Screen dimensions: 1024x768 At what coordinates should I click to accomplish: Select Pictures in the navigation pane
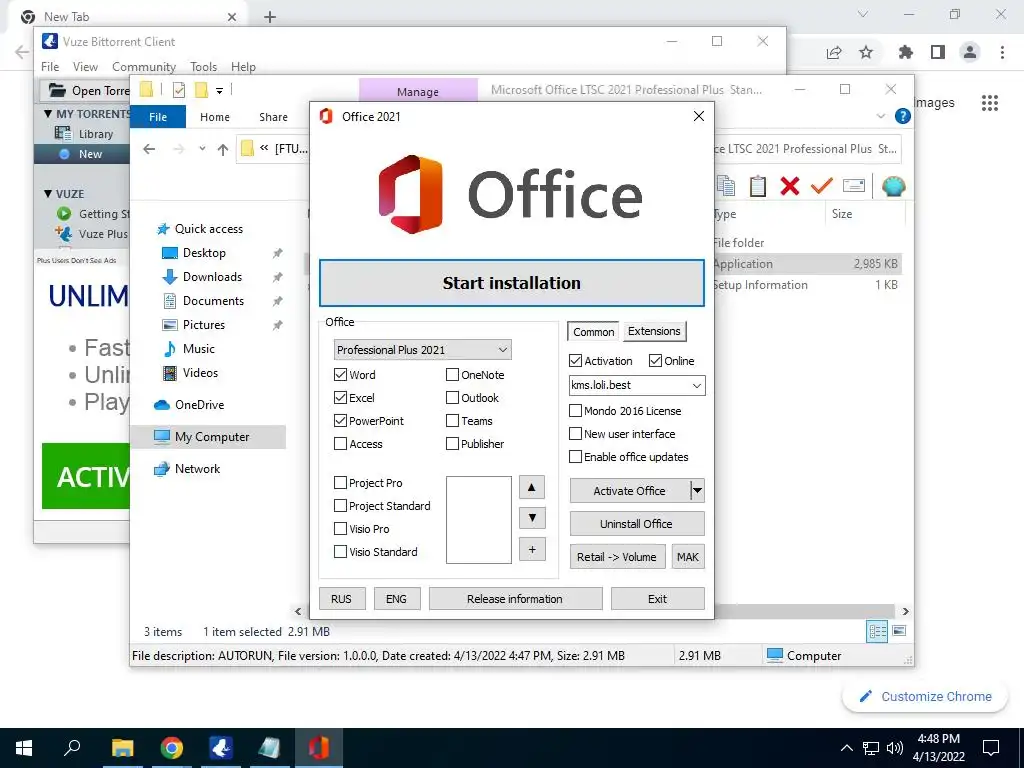pos(204,325)
